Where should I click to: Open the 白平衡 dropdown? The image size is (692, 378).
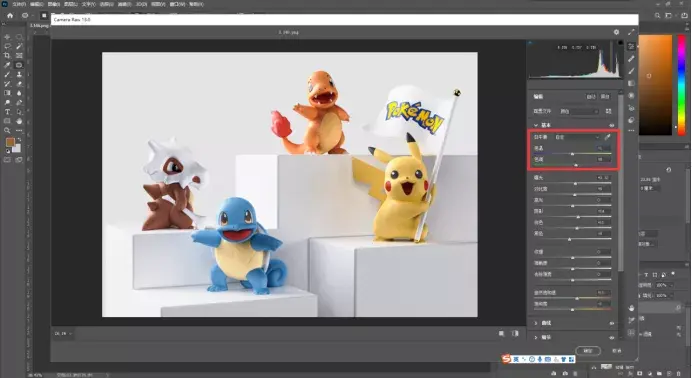point(578,137)
